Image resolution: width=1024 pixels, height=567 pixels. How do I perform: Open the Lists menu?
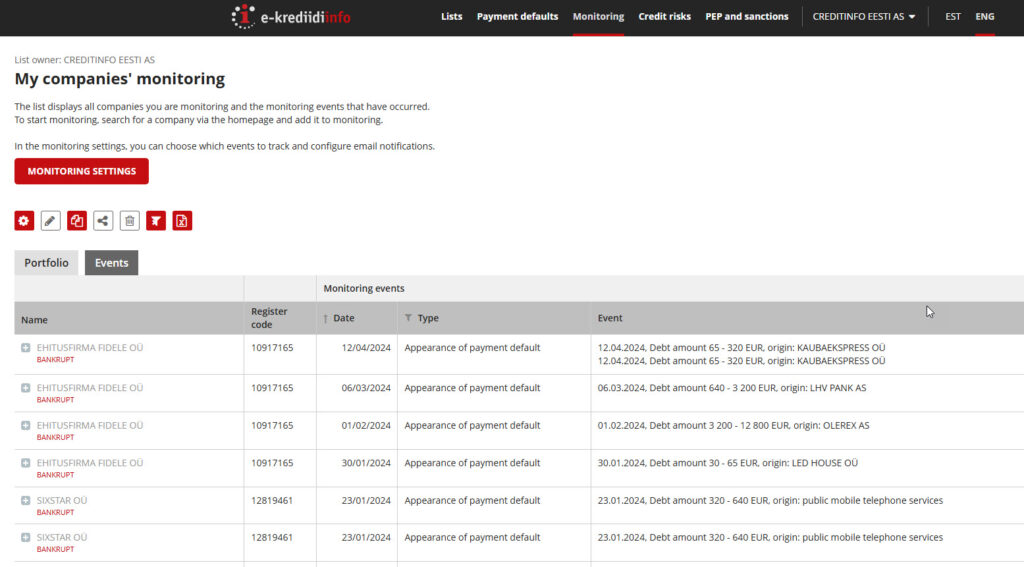click(x=451, y=16)
